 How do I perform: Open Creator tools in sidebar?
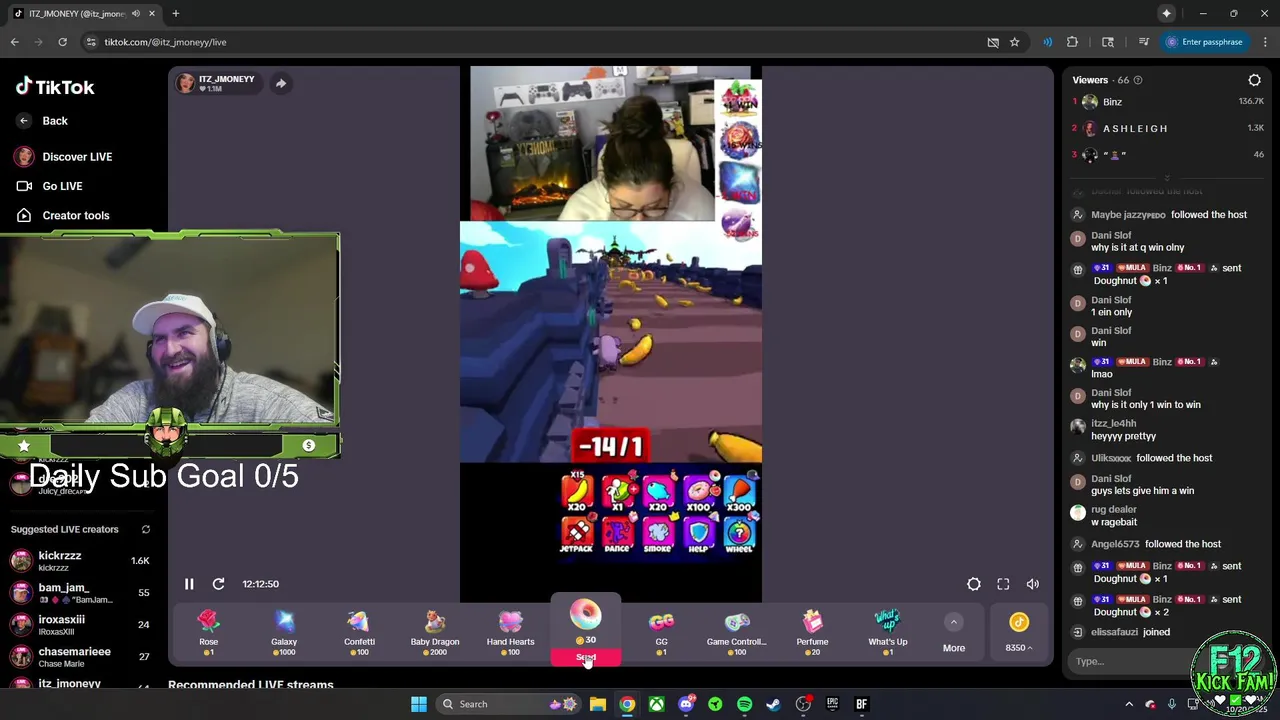pyautogui.click(x=63, y=215)
